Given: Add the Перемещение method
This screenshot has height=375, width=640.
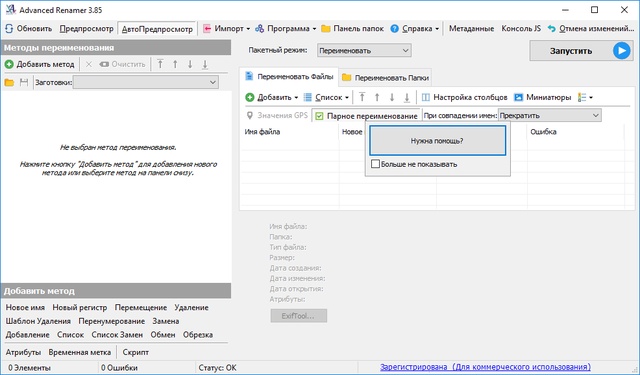Looking at the screenshot, I should (140, 308).
